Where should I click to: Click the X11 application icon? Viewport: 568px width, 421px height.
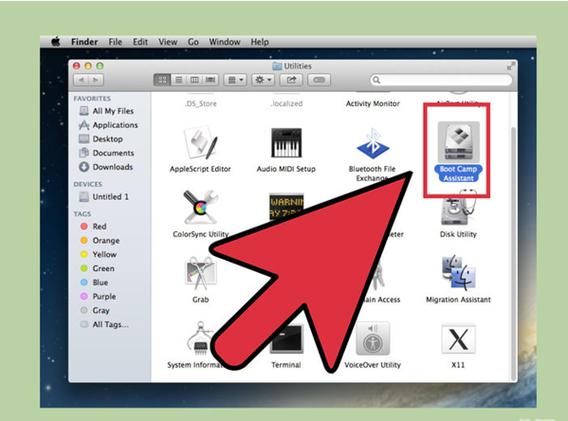pyautogui.click(x=458, y=339)
